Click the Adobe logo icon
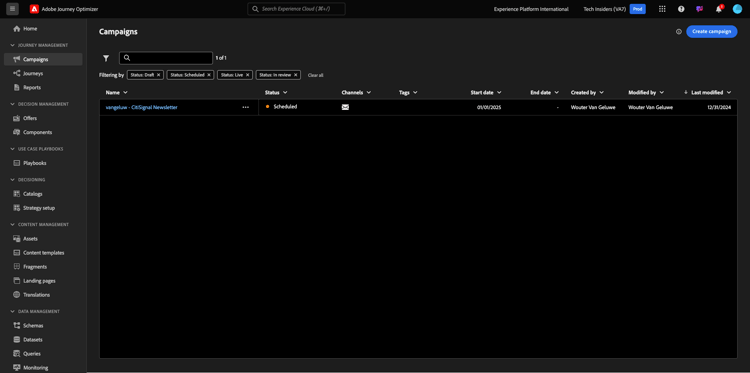 (x=34, y=9)
